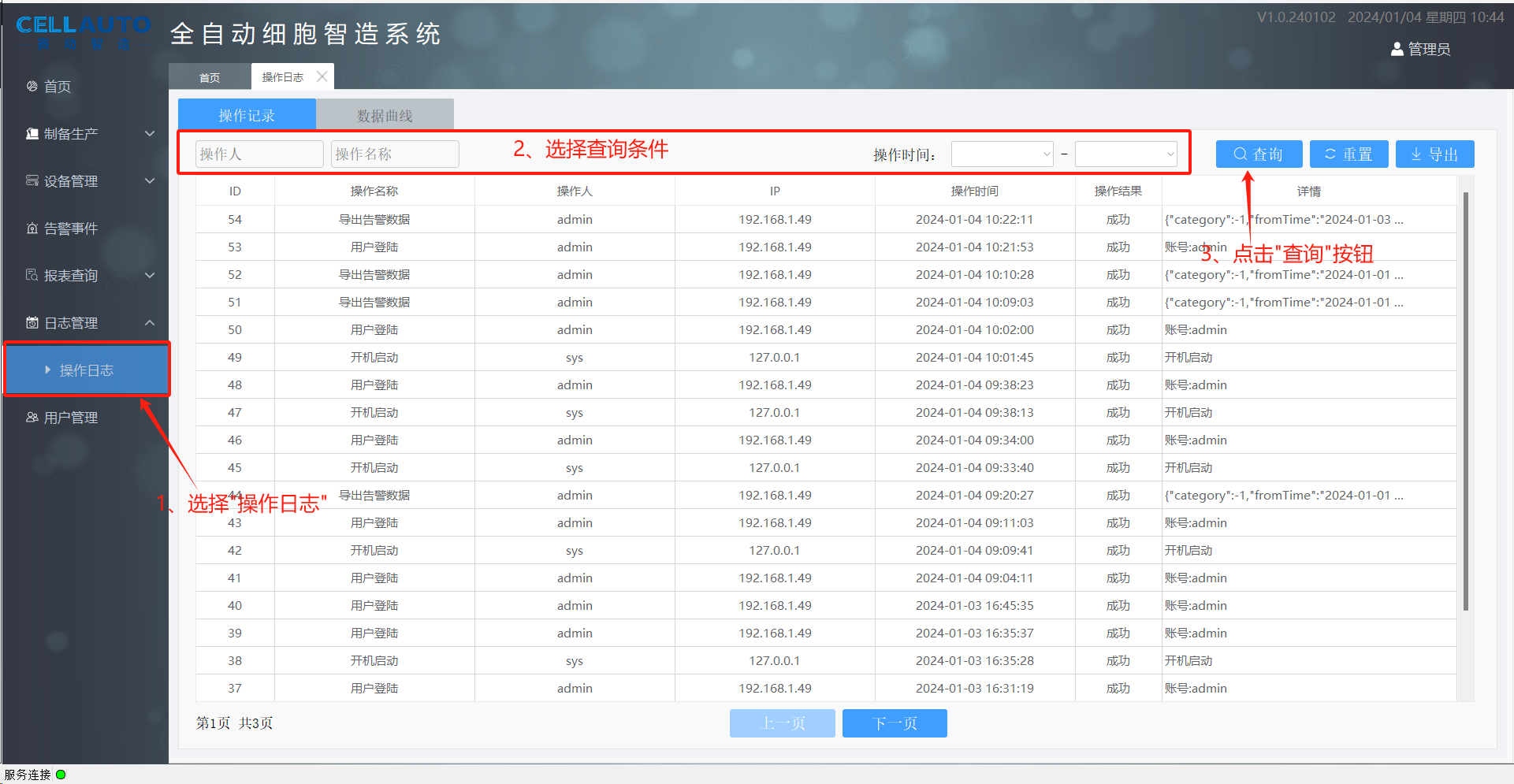Click the 日志管理 calendar icon
This screenshot has height=784, width=1514.
pyautogui.click(x=32, y=322)
